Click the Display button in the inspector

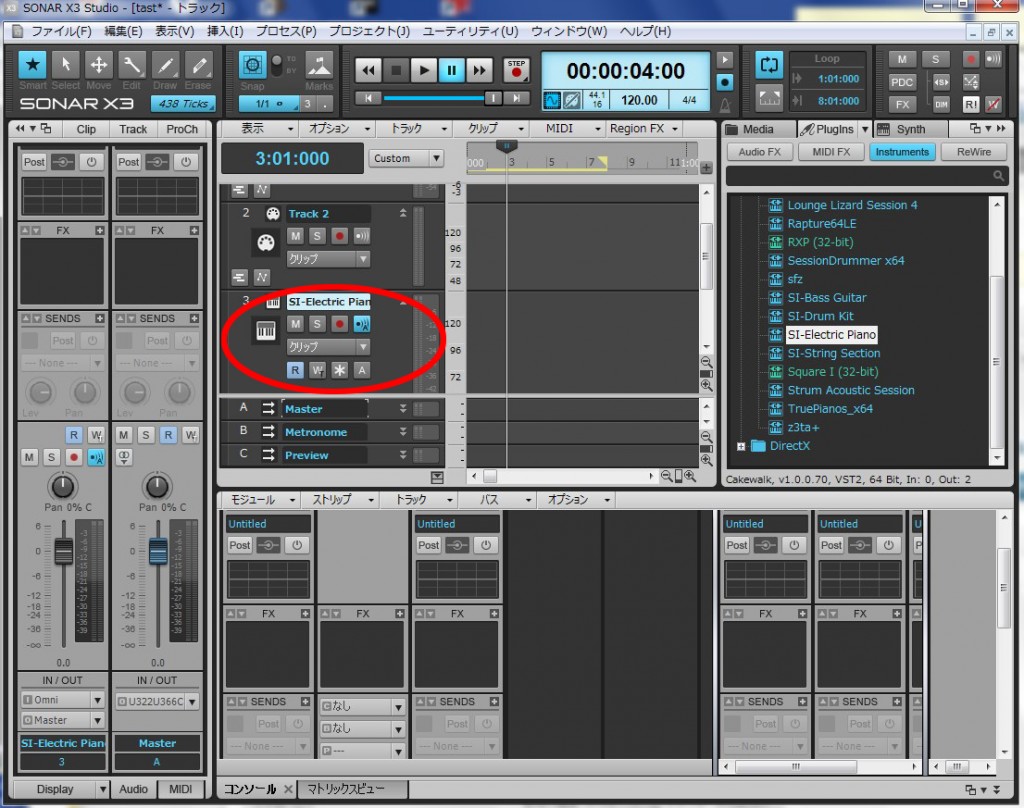tap(55, 789)
